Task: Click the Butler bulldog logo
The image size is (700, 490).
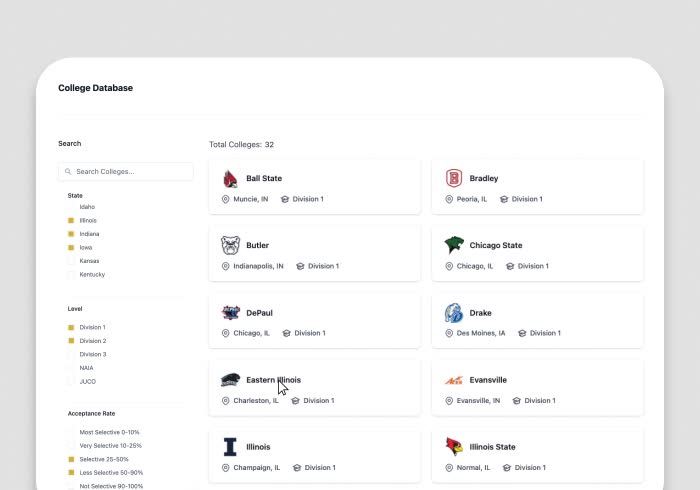Action: 230,245
